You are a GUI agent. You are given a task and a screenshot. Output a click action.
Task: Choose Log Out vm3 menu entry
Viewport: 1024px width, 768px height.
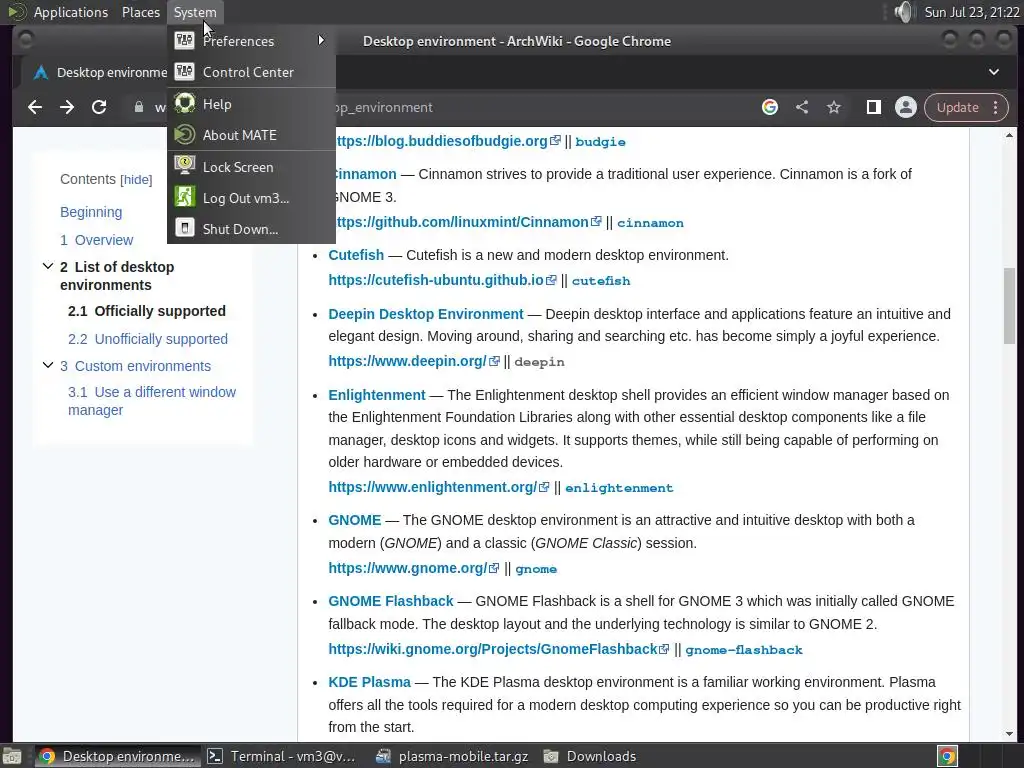tap(251, 198)
